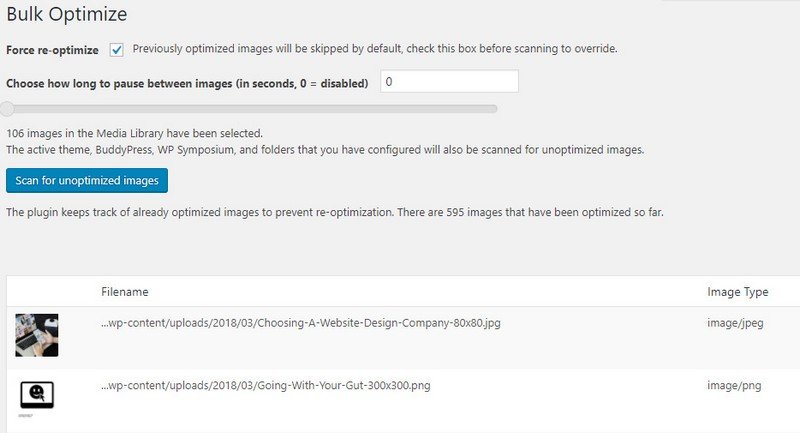Grab the pause duration slider handle
The image size is (800, 433).
(7, 109)
